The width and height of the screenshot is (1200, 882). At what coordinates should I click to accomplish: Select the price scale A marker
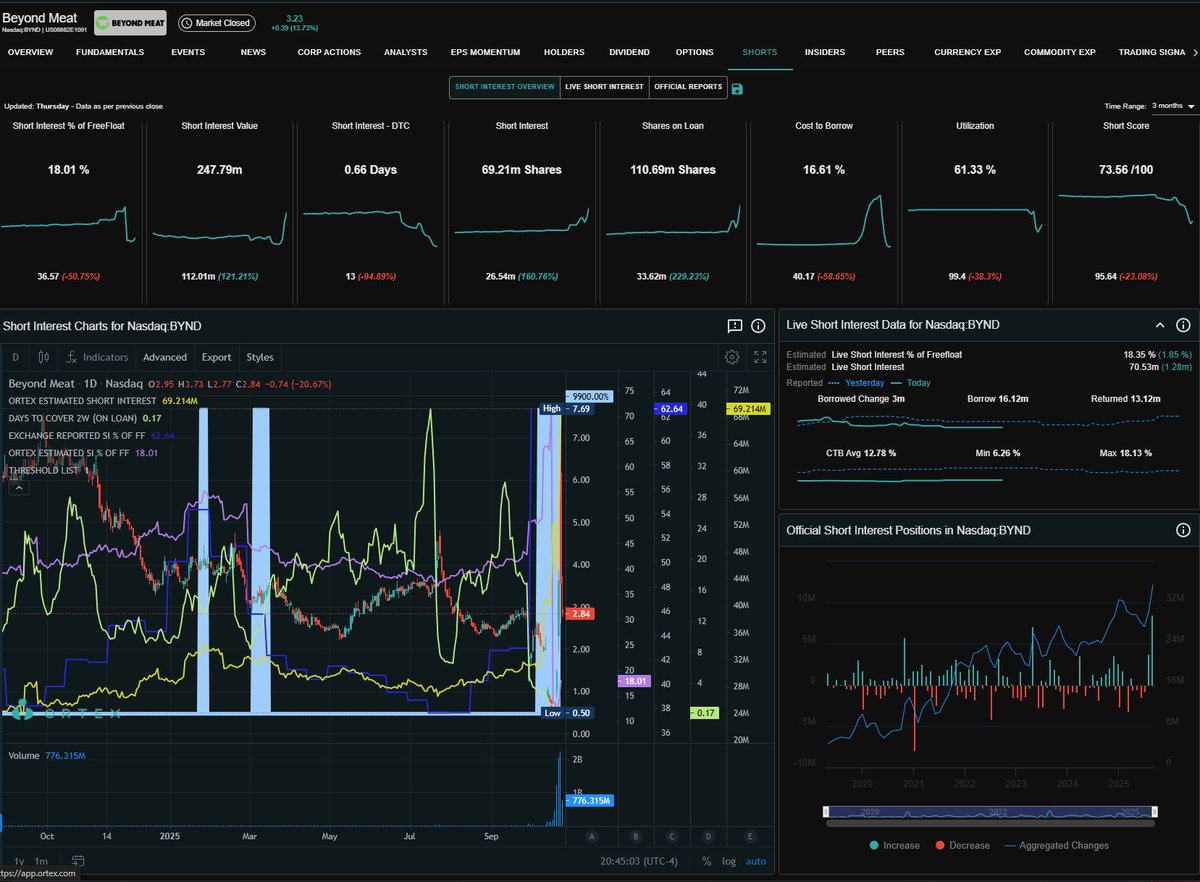[591, 836]
